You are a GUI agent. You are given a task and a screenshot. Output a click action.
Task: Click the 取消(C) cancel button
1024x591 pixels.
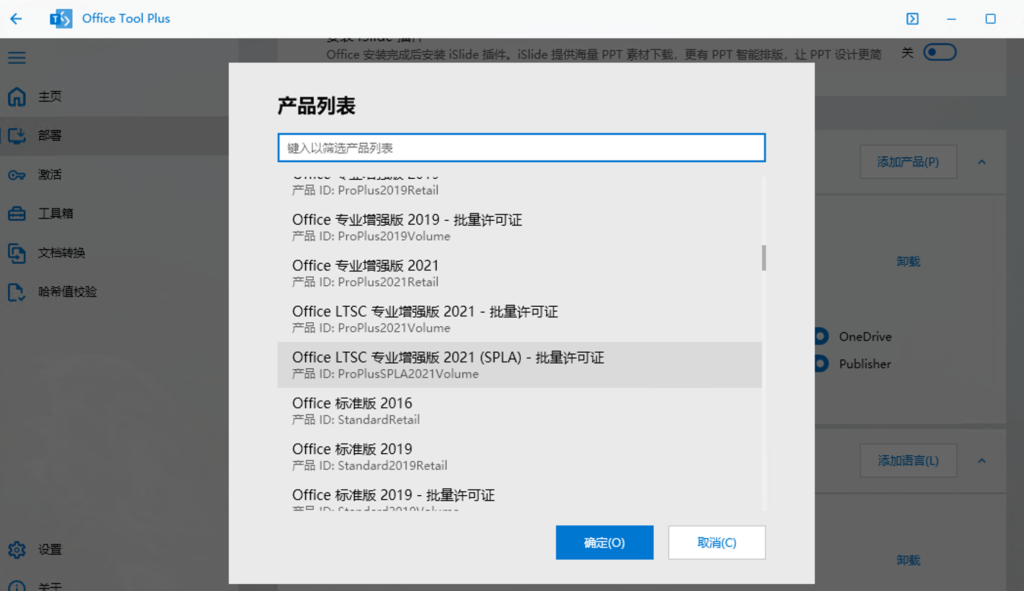[x=716, y=543]
